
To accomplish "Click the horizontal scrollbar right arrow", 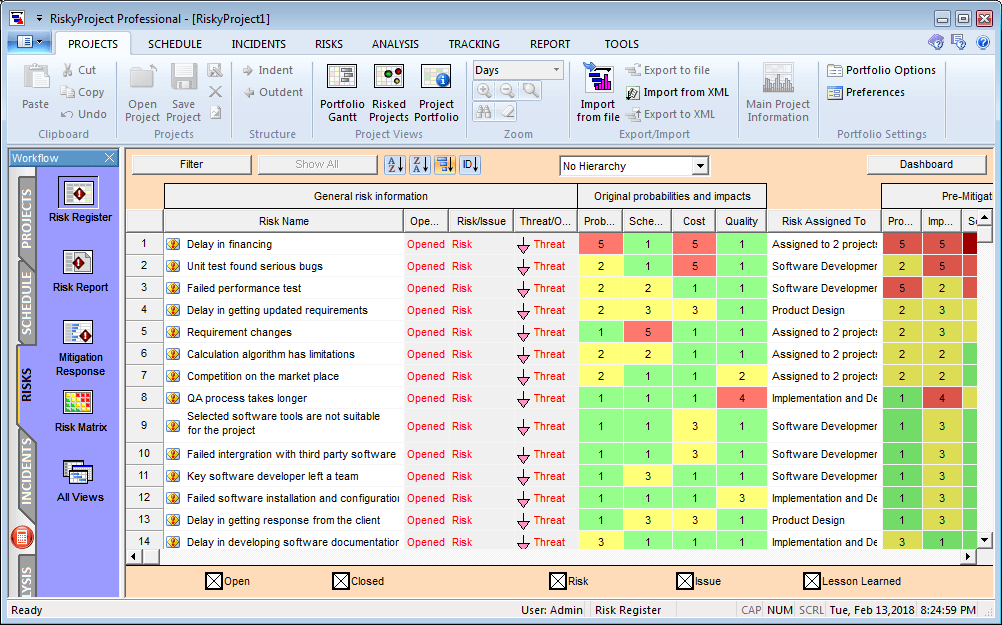I will [x=968, y=557].
